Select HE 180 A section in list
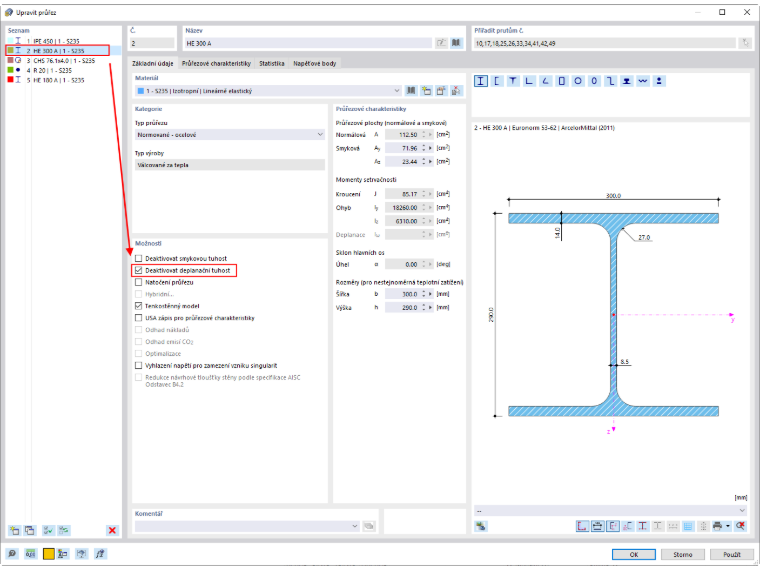Viewport: 760px width, 570px height. (63, 80)
